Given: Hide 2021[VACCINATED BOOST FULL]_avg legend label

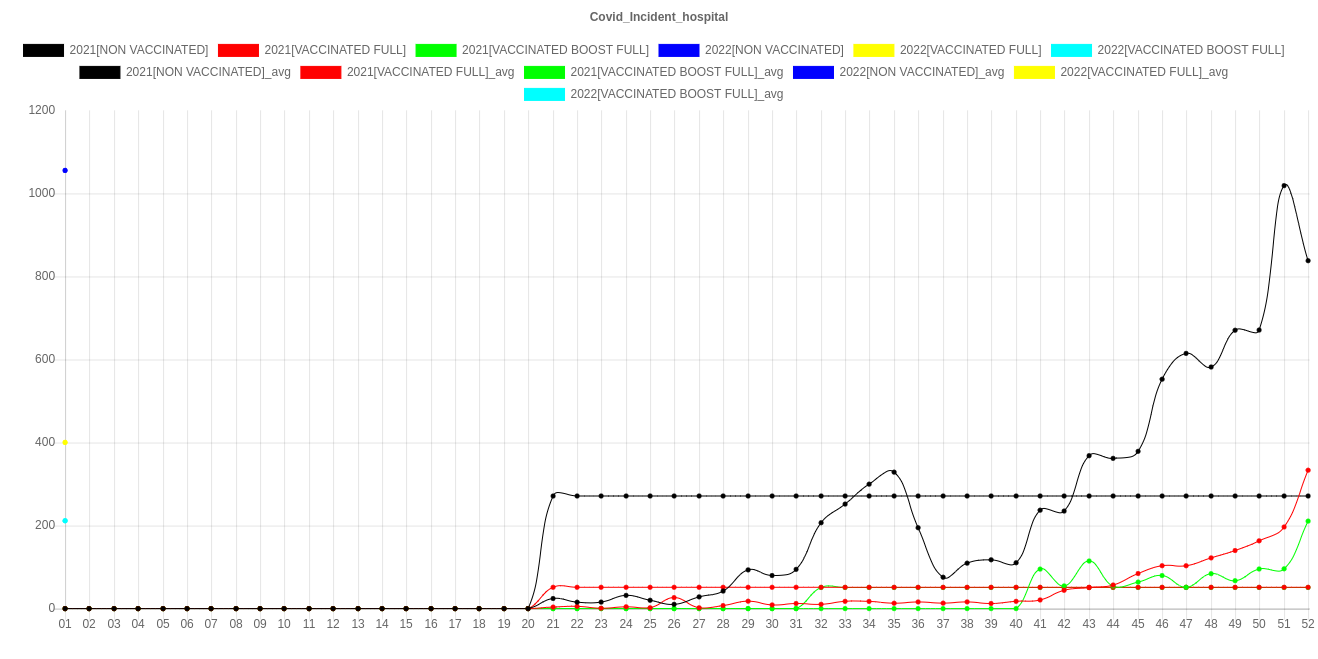Looking at the screenshot, I should [x=676, y=72].
